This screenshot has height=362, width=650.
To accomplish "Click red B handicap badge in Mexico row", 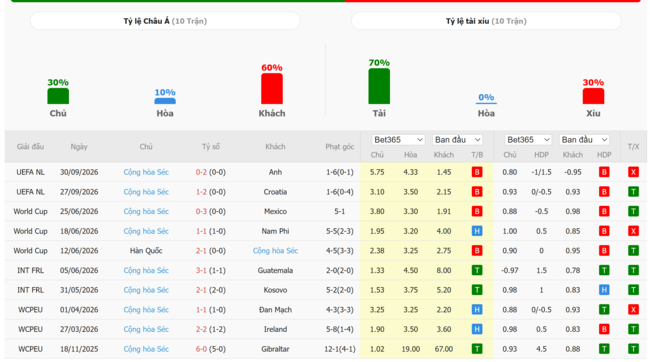I will (x=604, y=211).
